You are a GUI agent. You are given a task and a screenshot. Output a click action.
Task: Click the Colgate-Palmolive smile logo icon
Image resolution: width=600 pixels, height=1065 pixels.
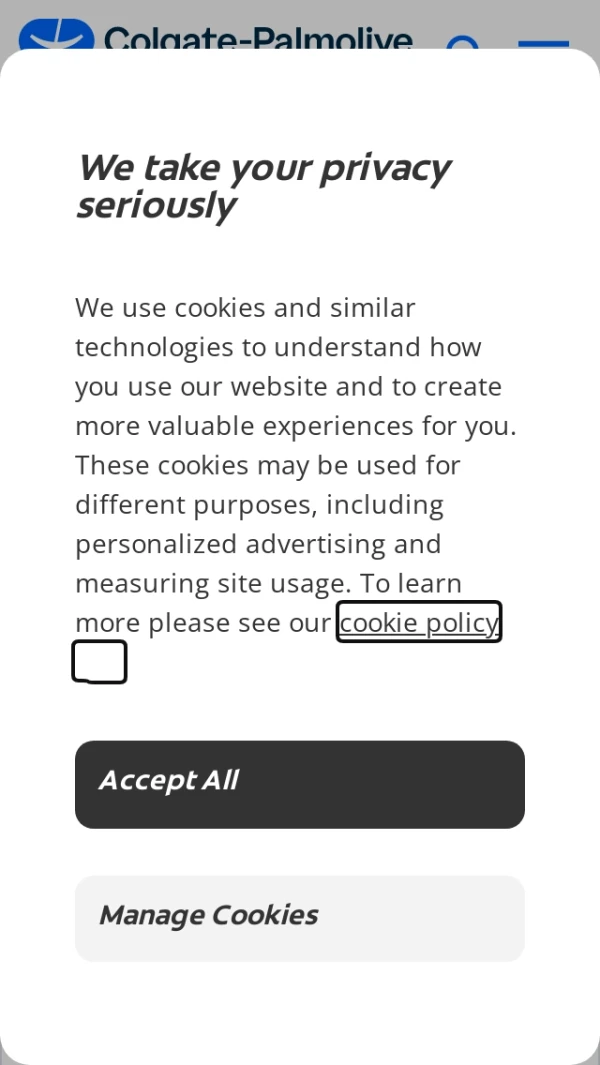click(x=56, y=35)
